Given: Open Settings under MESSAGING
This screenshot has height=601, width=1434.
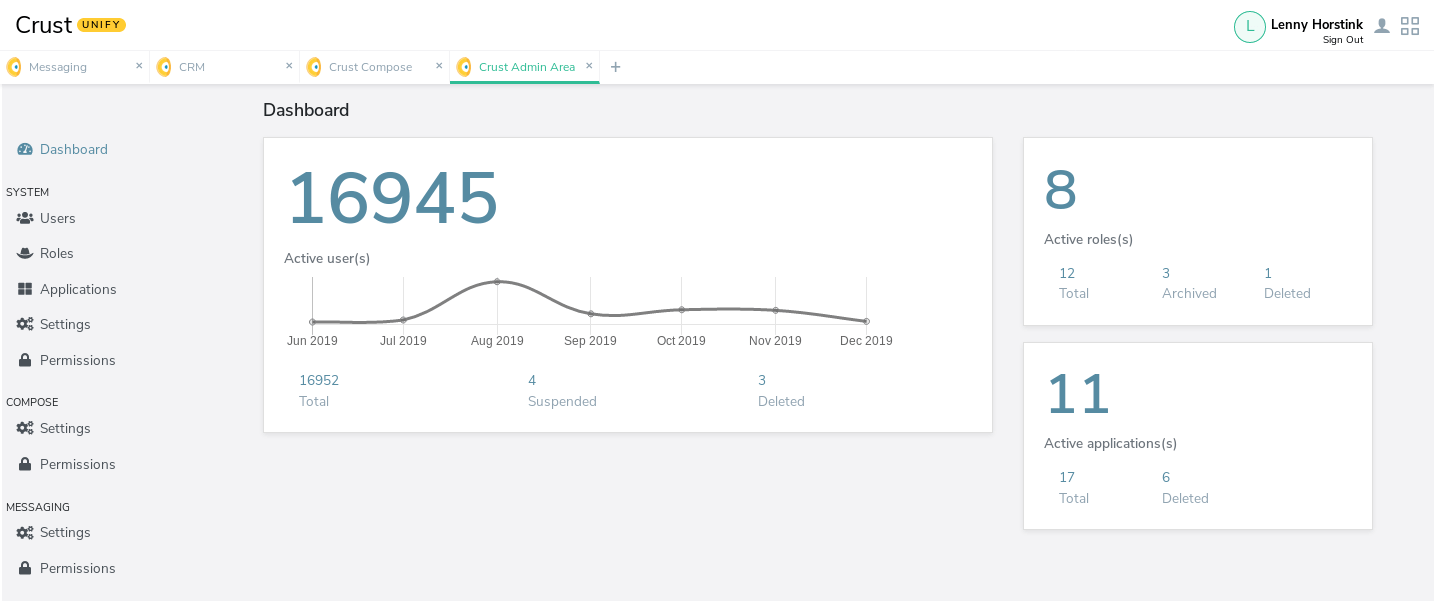Looking at the screenshot, I should (65, 532).
